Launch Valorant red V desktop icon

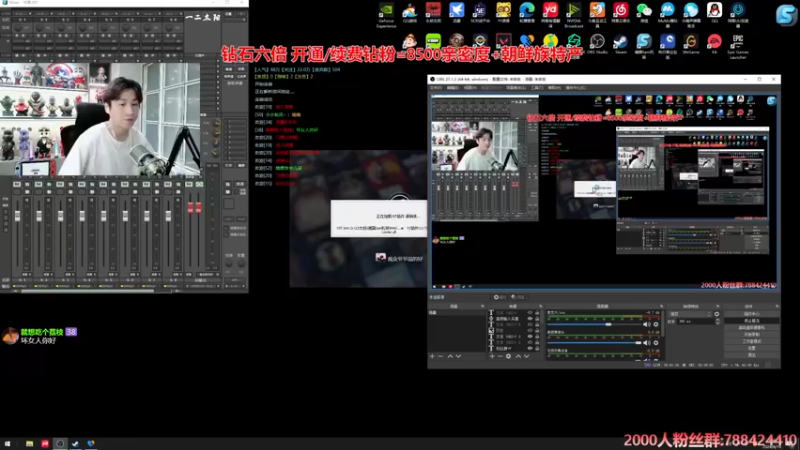tap(503, 42)
